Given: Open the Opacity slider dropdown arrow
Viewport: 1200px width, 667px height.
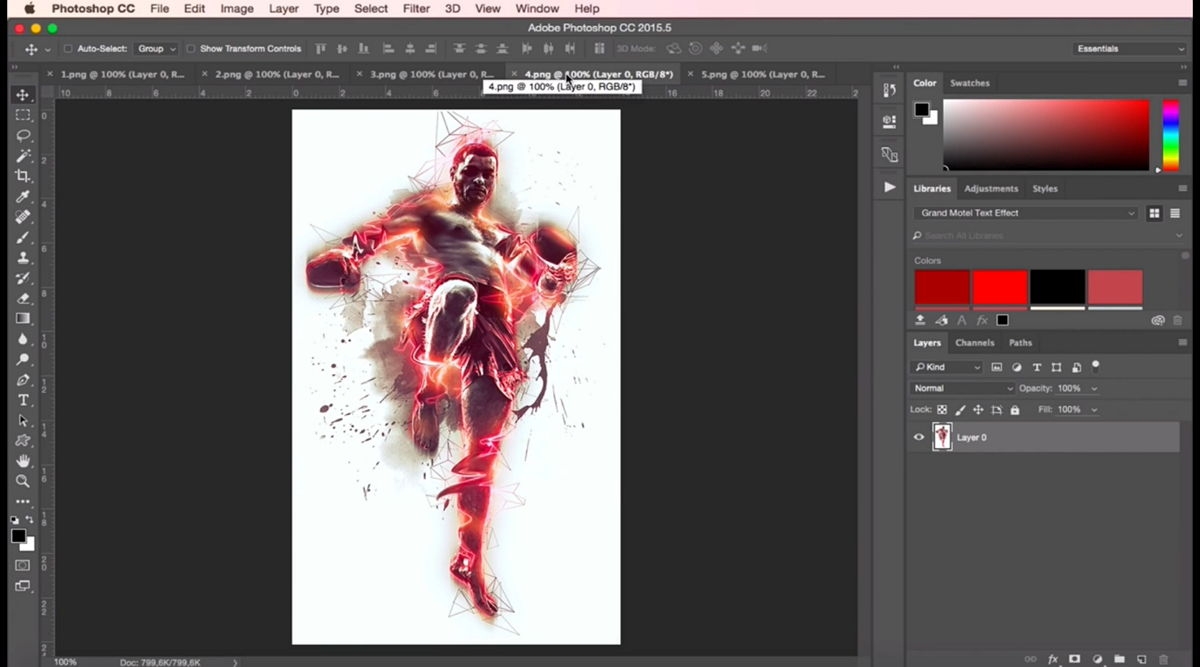Looking at the screenshot, I should click(x=1094, y=388).
